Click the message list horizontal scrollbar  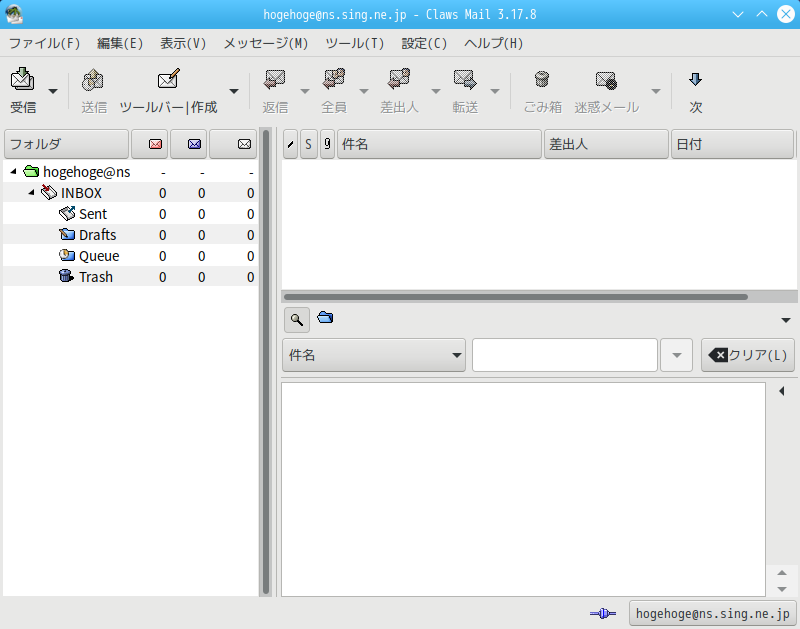click(515, 297)
